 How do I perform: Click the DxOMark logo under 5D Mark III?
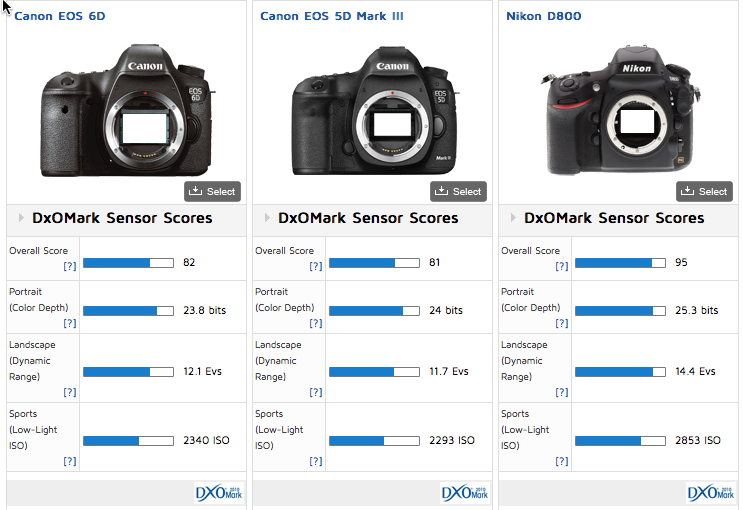pyautogui.click(x=465, y=493)
